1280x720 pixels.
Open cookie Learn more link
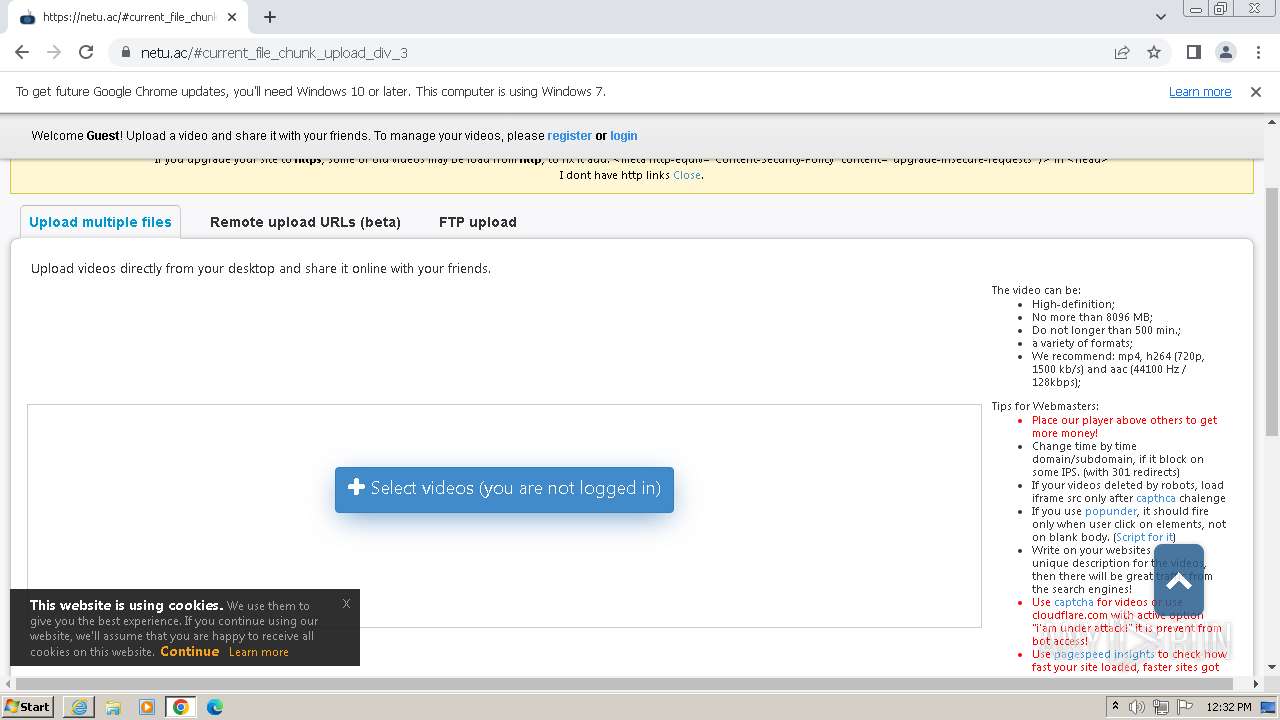258,652
